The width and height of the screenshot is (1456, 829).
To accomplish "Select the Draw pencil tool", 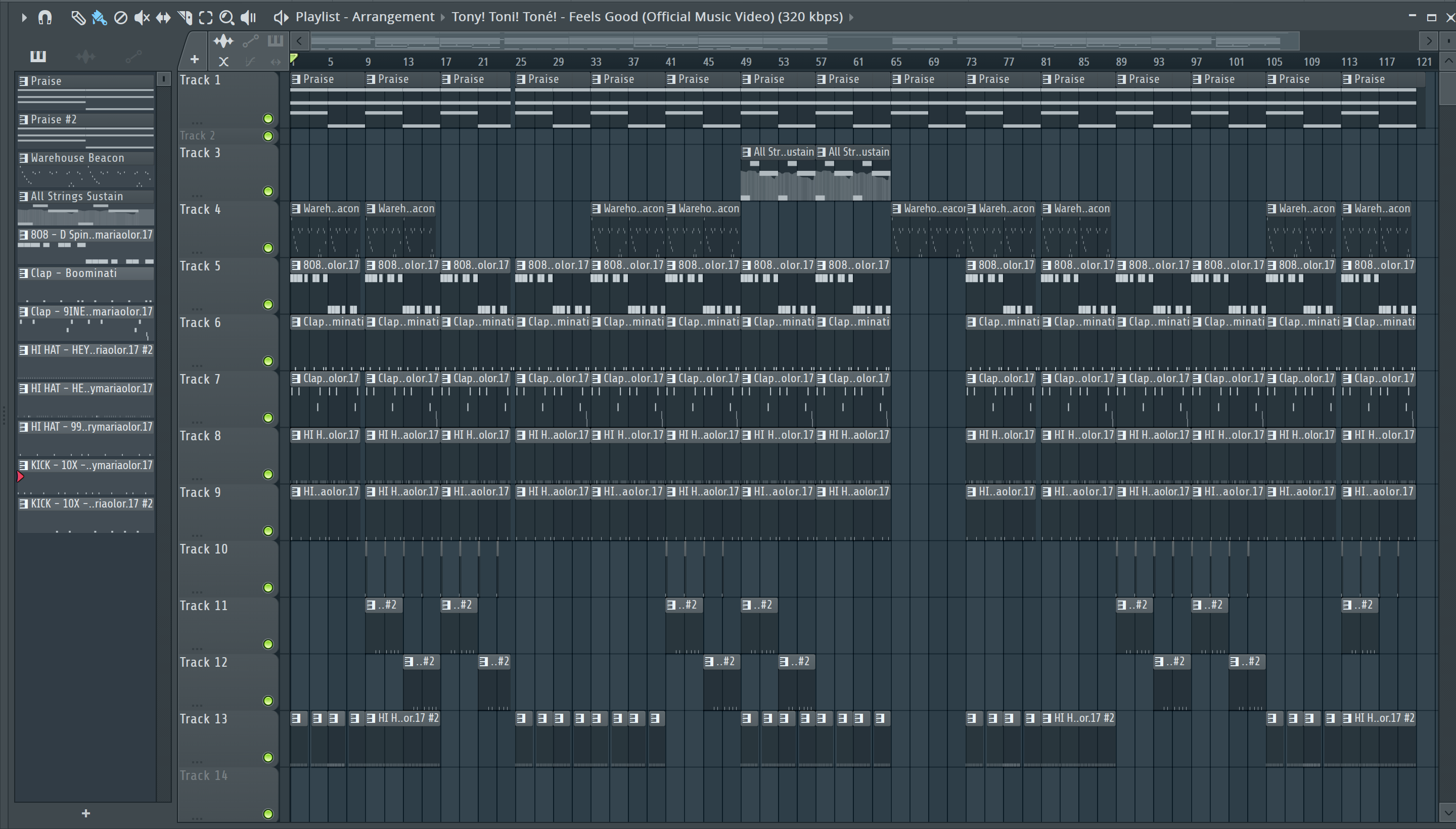I will pos(78,18).
